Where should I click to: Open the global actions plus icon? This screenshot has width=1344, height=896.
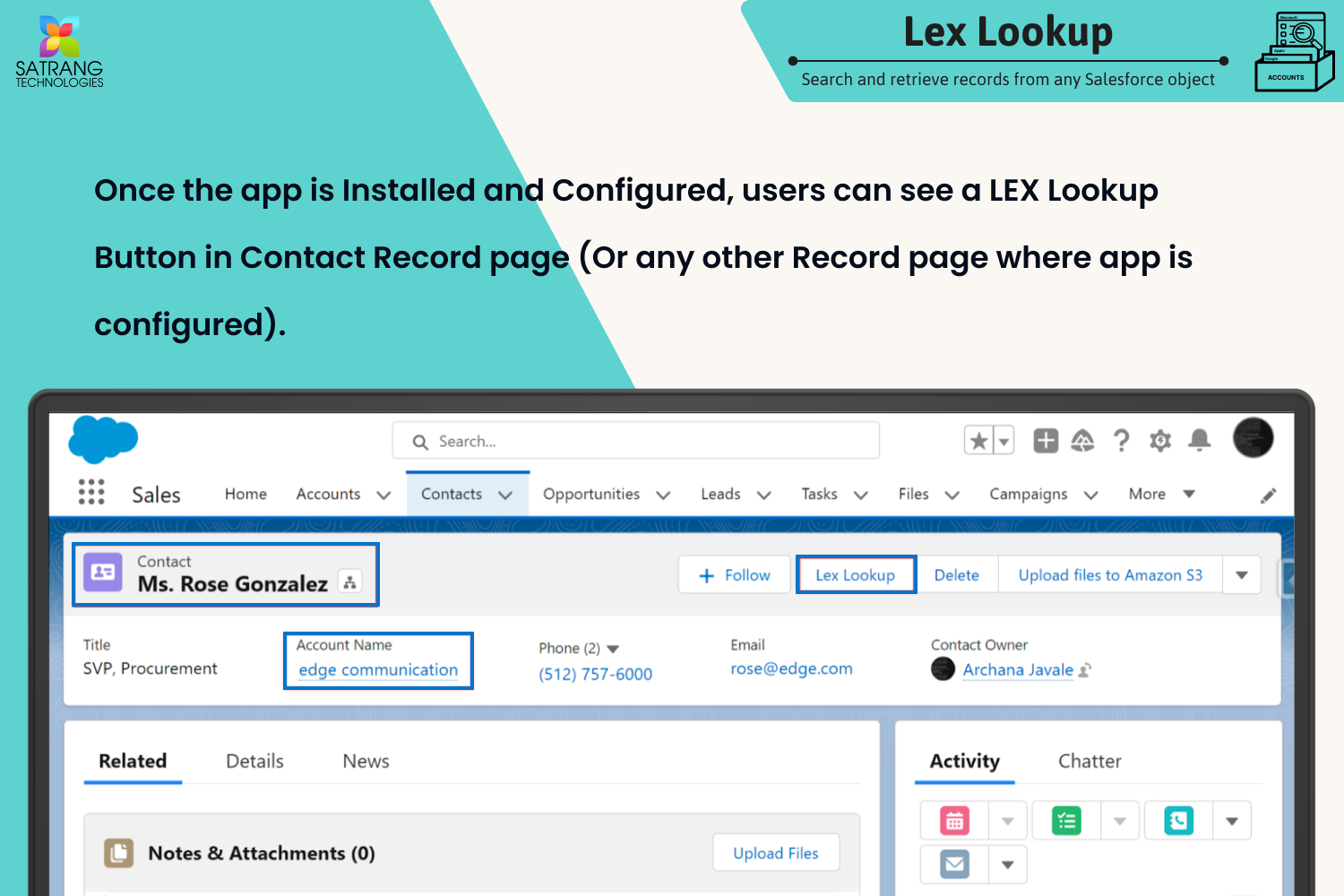pyautogui.click(x=1046, y=440)
